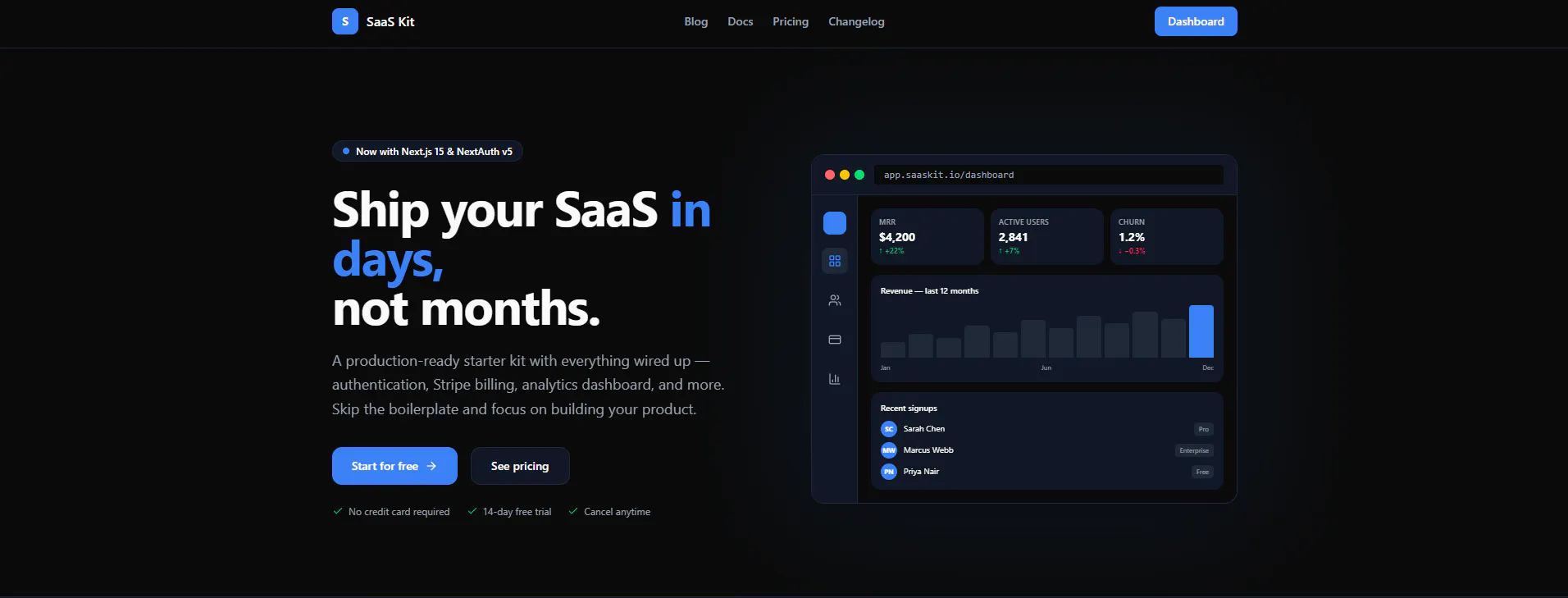Click the checkmark beside "No credit card required"
This screenshot has width=1568, height=598.
[338, 511]
